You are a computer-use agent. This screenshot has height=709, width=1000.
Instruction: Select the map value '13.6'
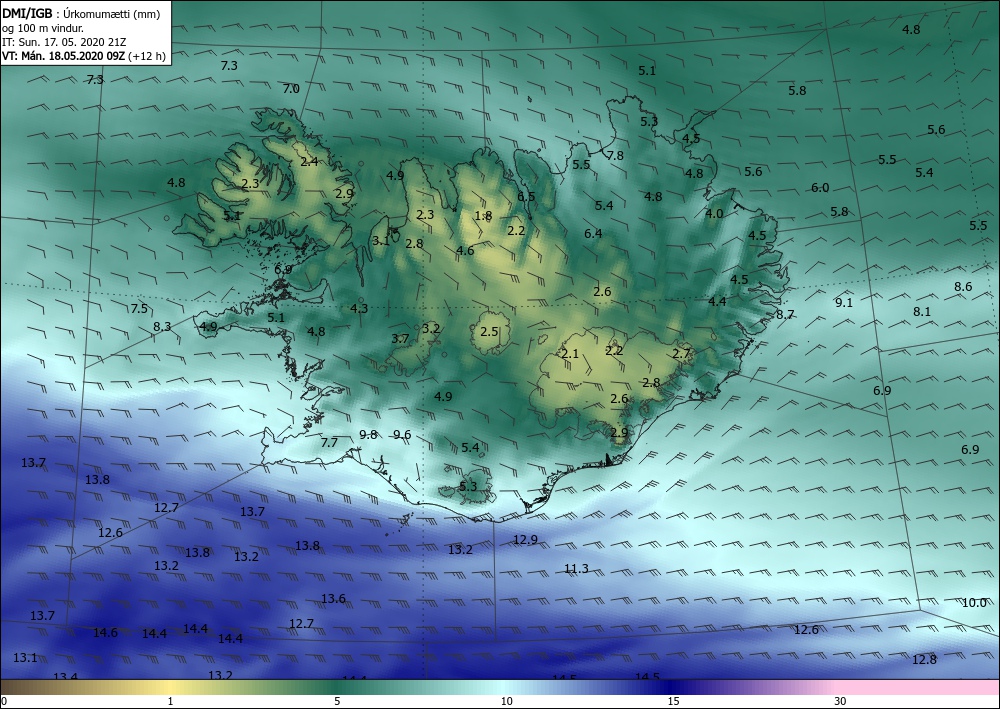(x=334, y=599)
